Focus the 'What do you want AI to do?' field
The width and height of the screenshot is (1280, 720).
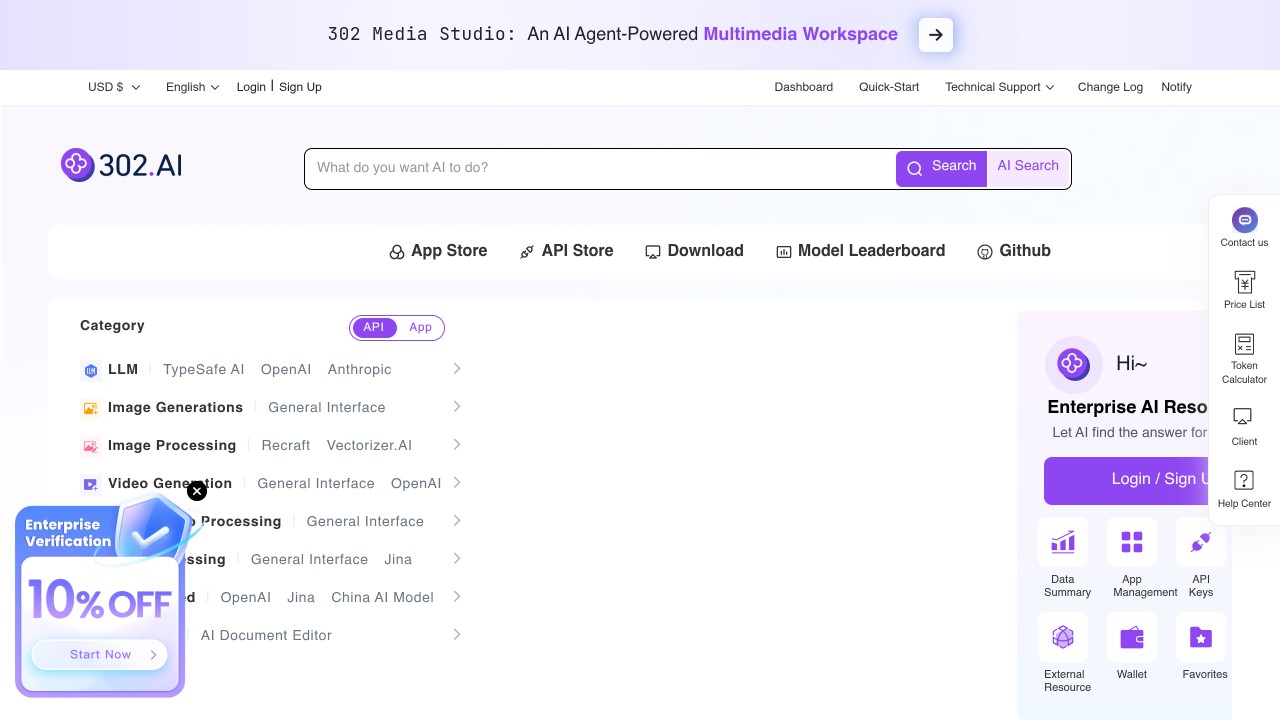(x=600, y=168)
